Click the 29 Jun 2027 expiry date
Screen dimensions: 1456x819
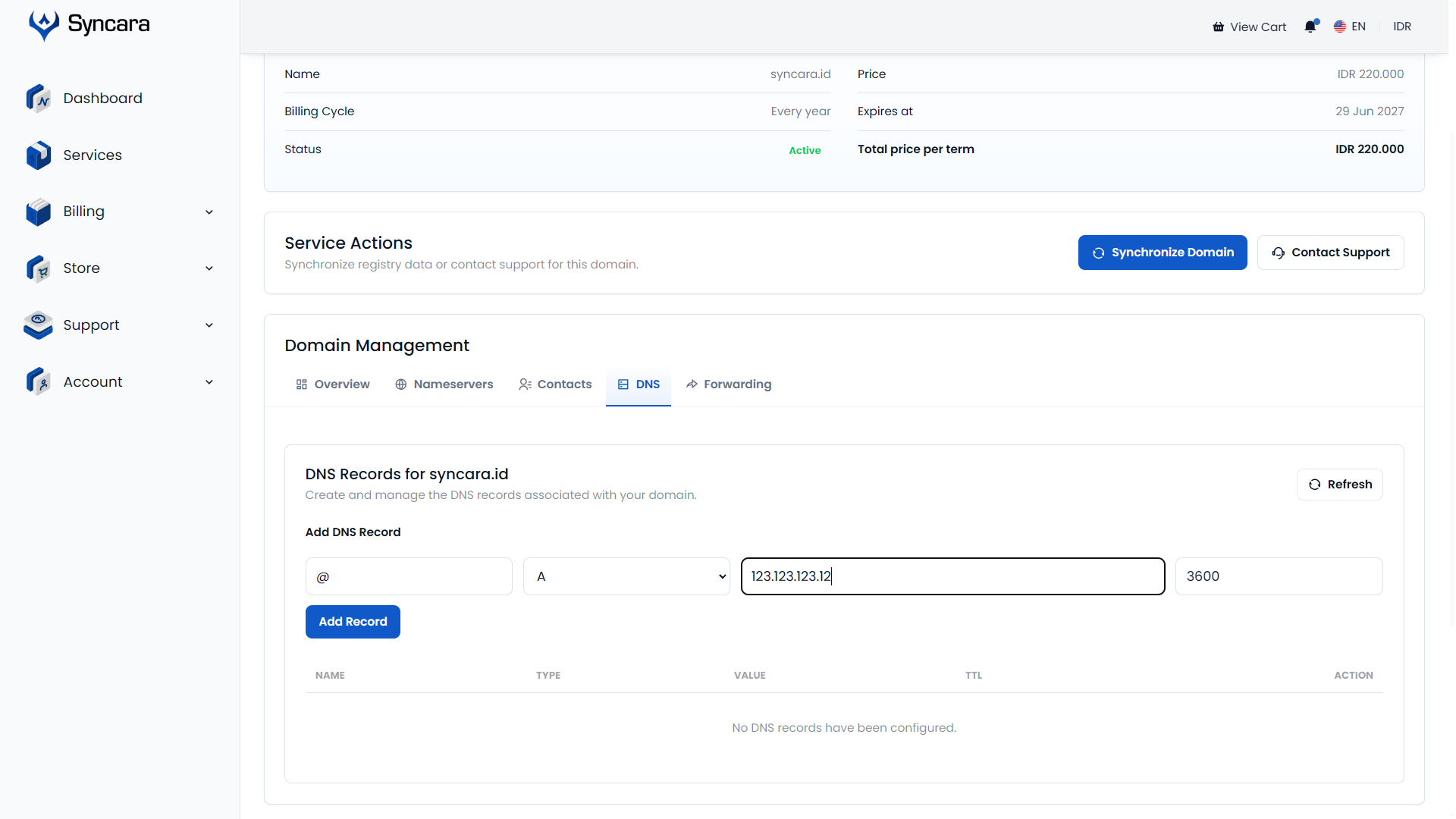[1370, 111]
